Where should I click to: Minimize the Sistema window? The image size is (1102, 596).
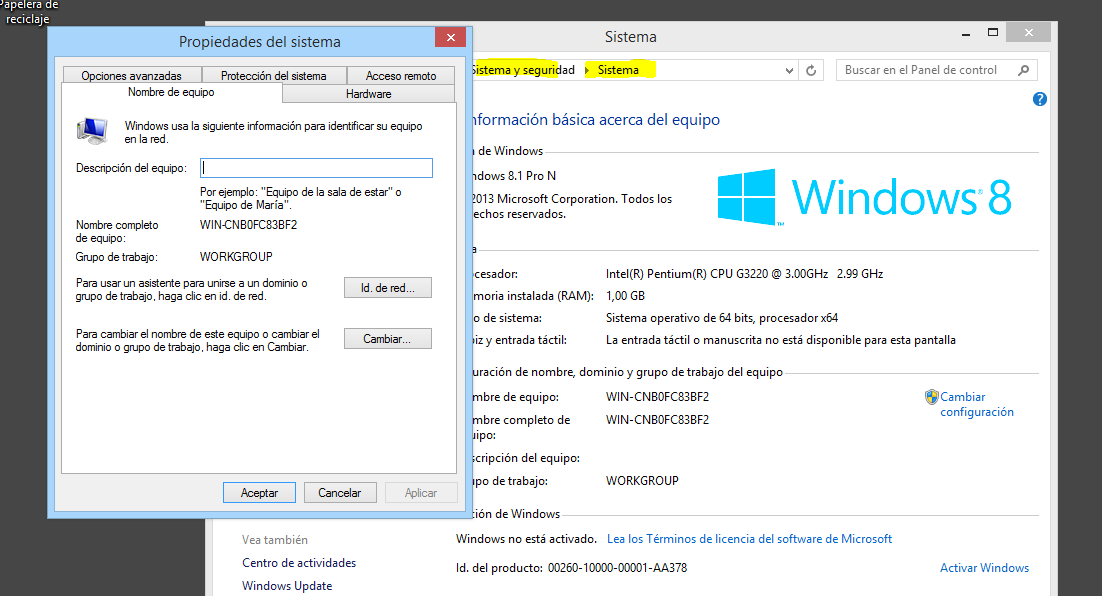click(966, 33)
